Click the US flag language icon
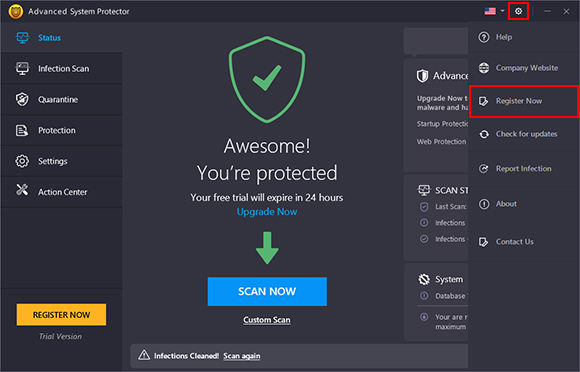Viewport: 580px width, 372px height. pos(490,11)
